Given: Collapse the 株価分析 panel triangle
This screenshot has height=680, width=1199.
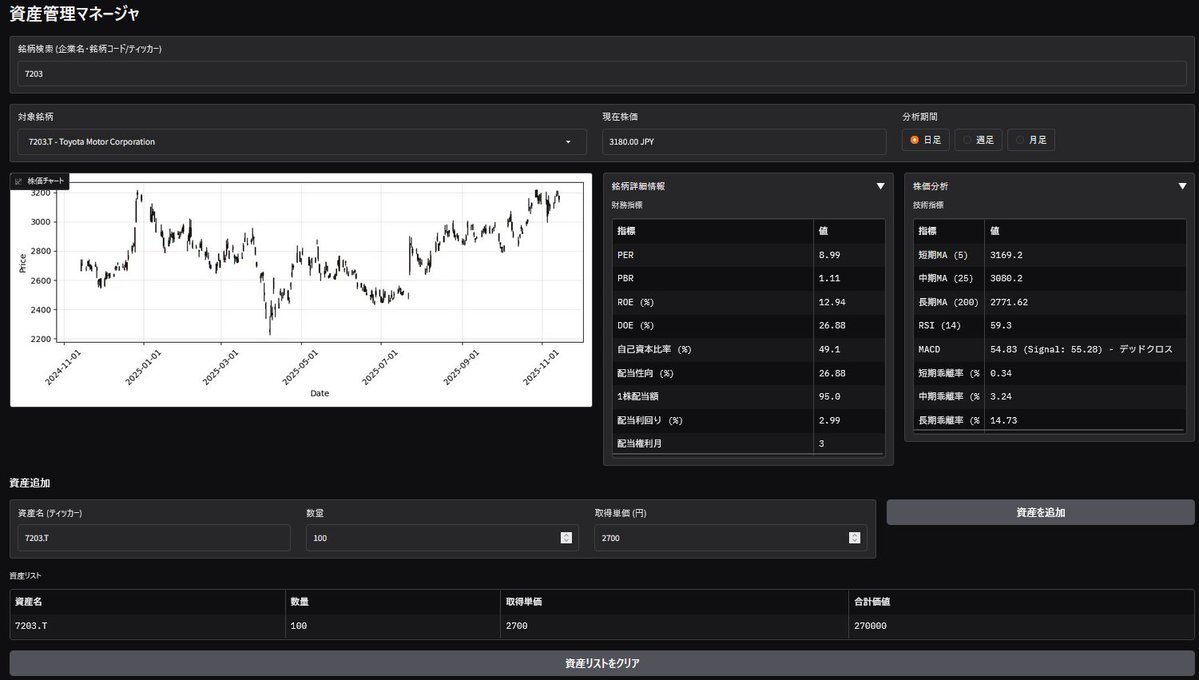Looking at the screenshot, I should 1182,186.
